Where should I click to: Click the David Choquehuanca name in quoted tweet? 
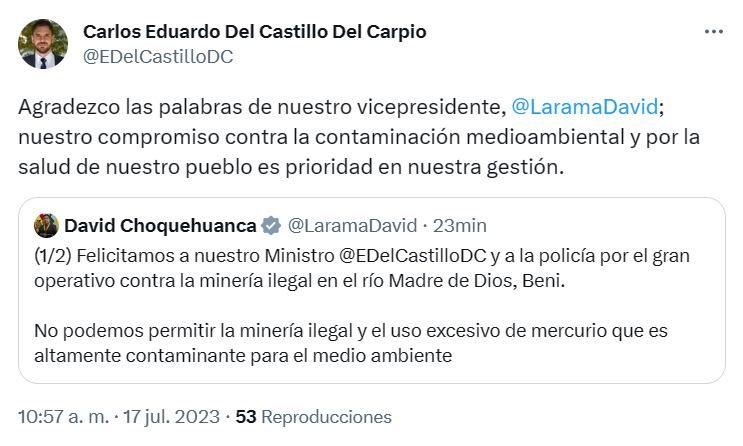[159, 223]
